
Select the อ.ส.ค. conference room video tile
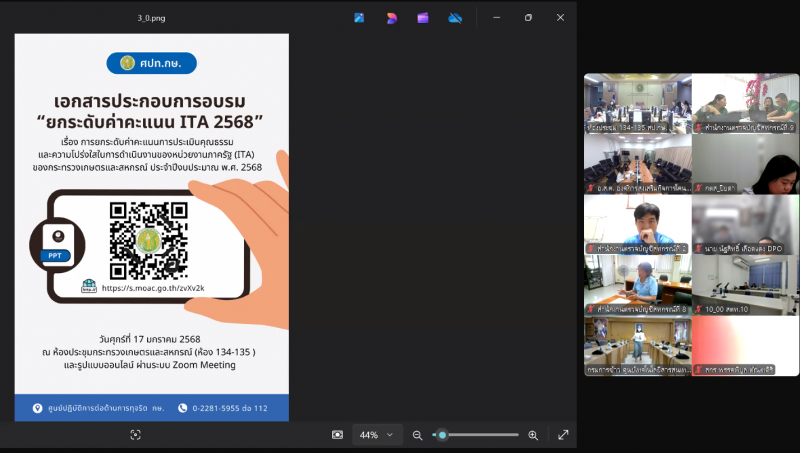pos(638,164)
